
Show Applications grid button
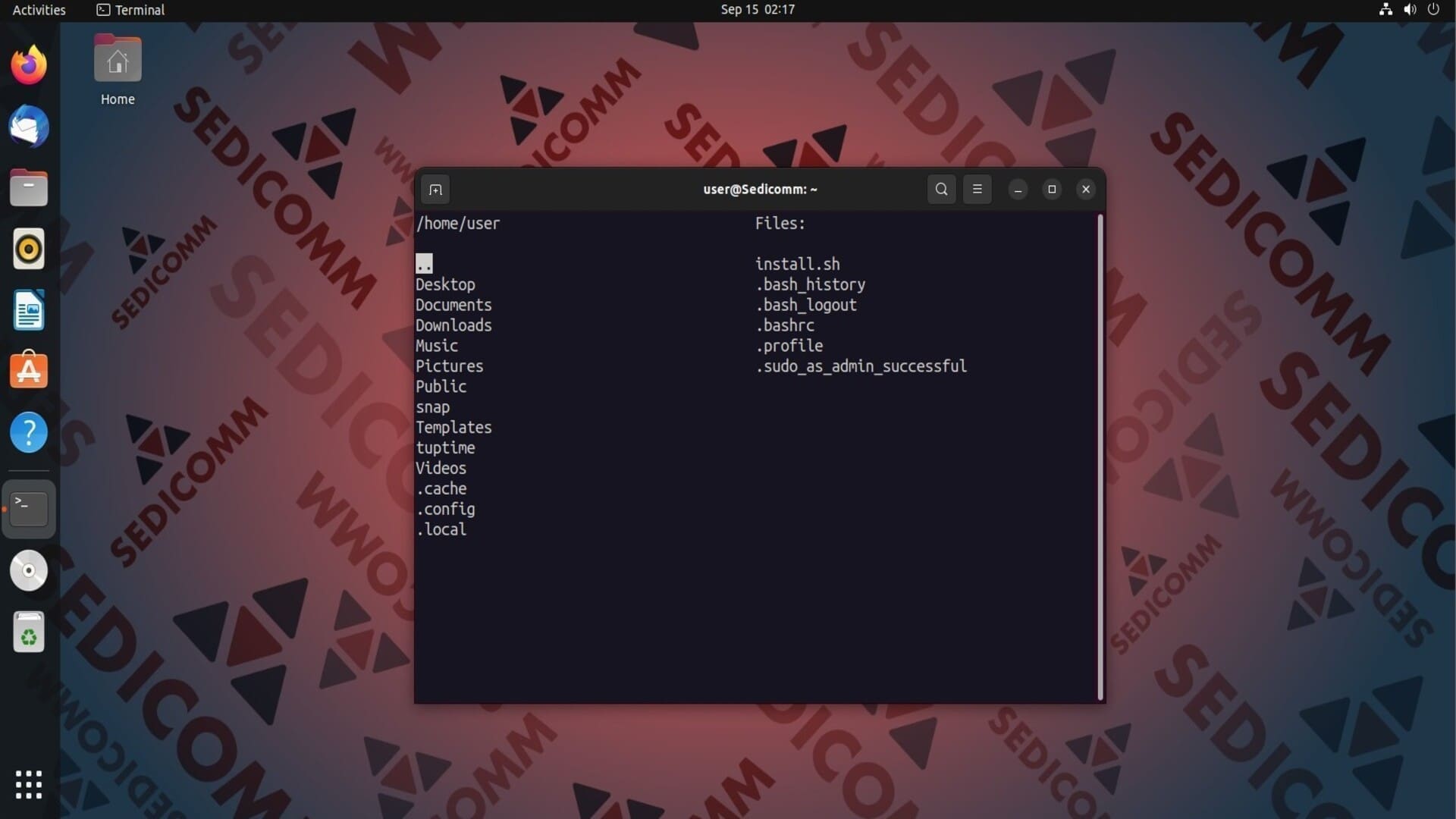pyautogui.click(x=29, y=785)
